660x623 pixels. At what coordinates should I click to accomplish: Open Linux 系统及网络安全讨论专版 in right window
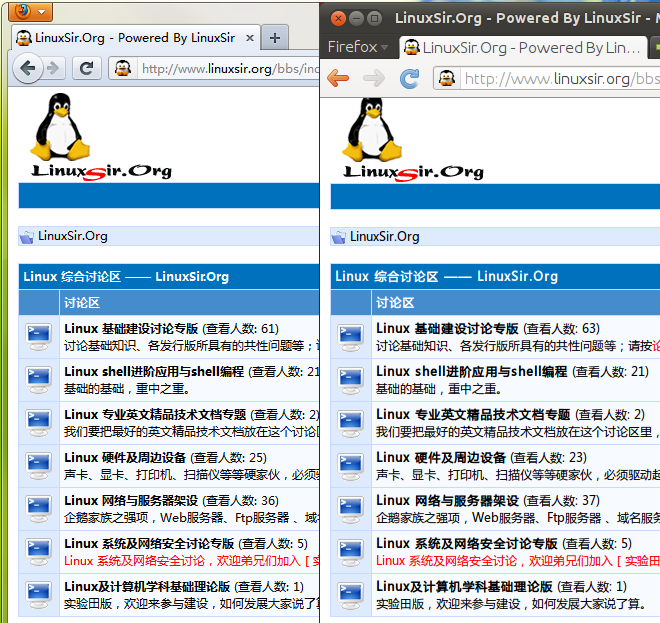467,543
